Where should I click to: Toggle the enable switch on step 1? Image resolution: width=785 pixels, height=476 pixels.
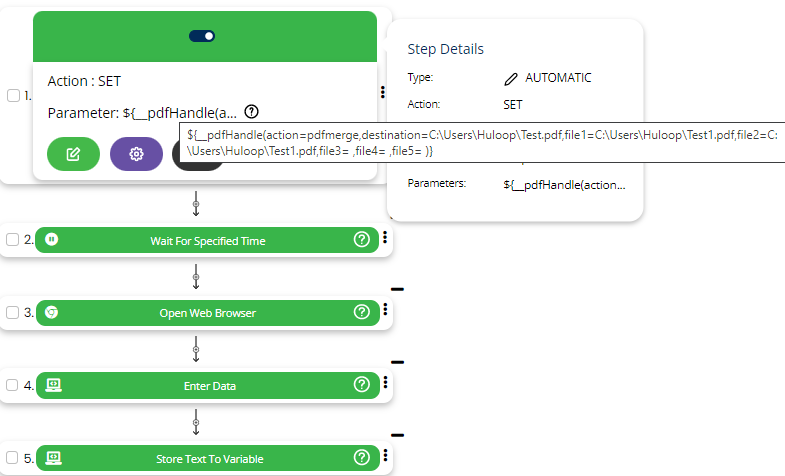(202, 36)
